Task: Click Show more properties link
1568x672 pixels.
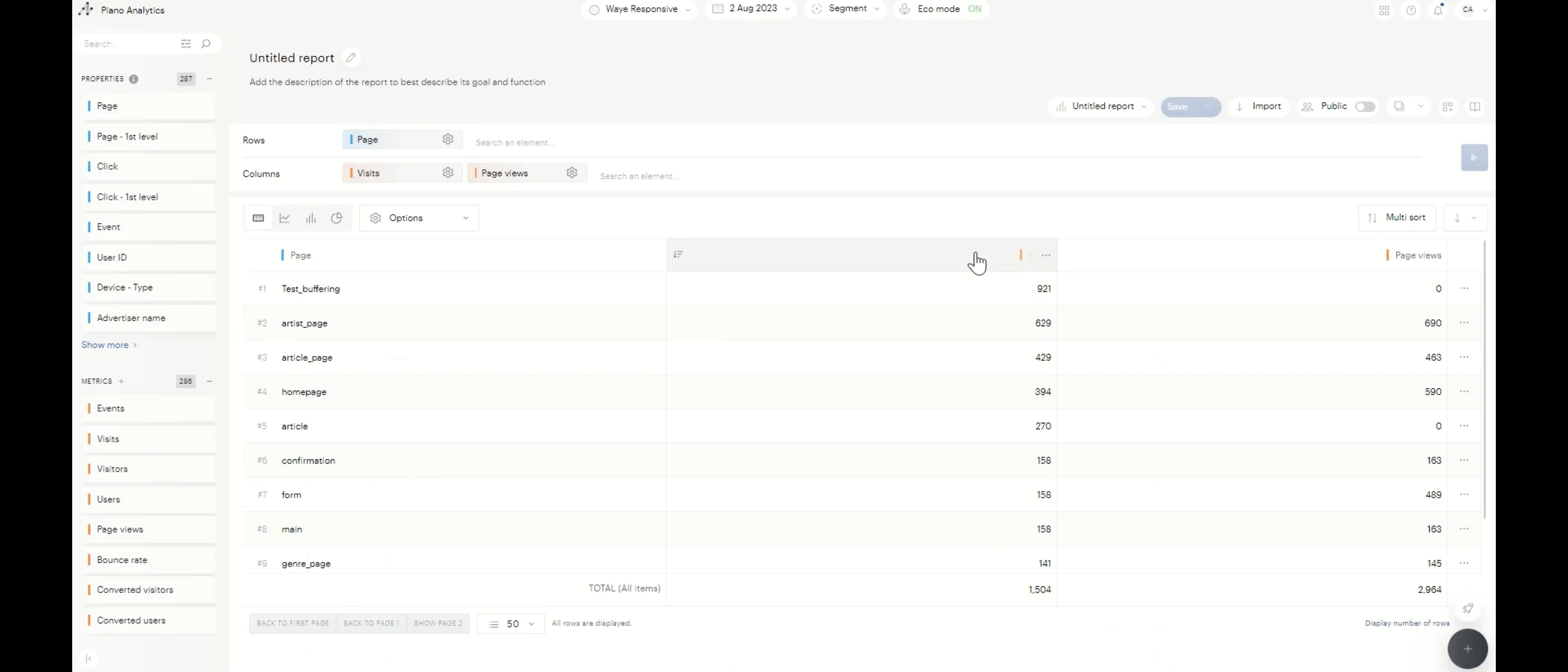Action: pos(109,345)
